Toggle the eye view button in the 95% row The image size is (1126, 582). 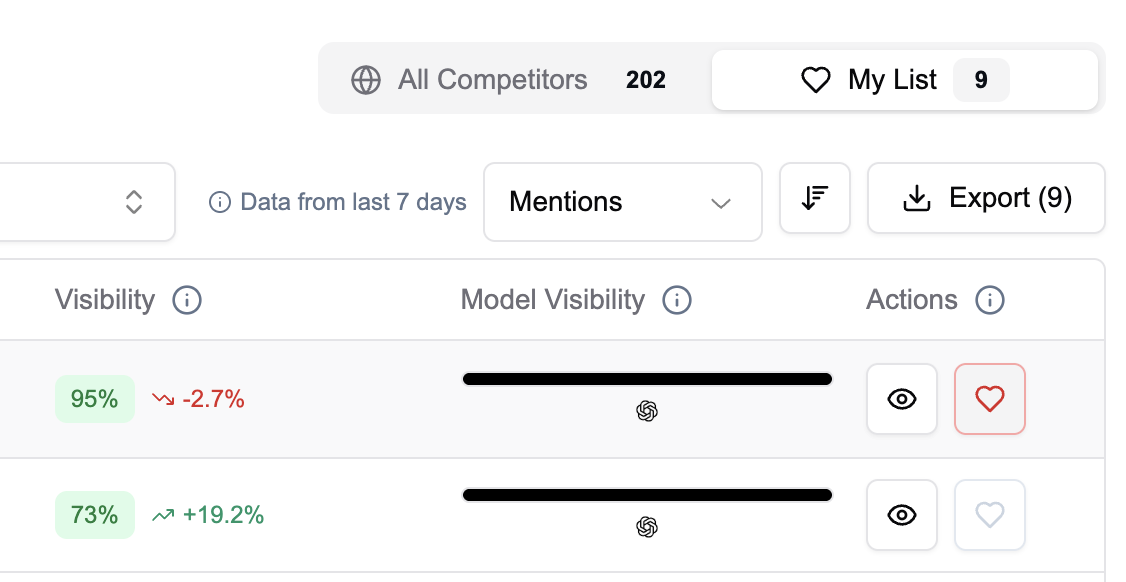[902, 399]
